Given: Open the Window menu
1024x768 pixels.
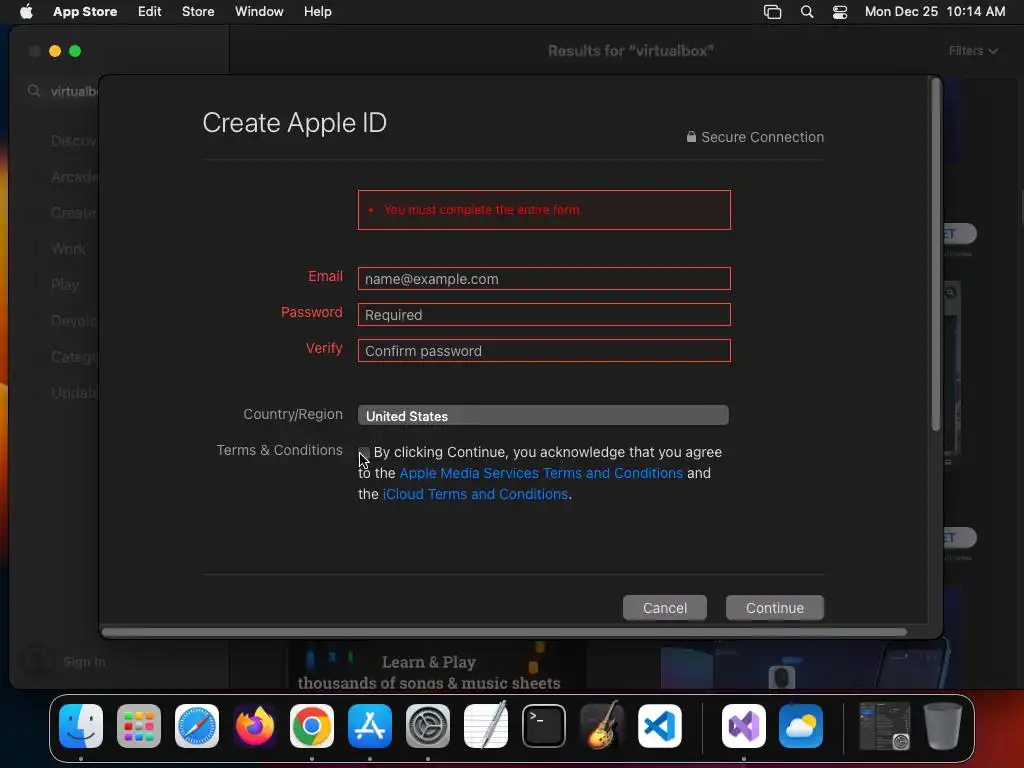Looking at the screenshot, I should click(x=259, y=12).
